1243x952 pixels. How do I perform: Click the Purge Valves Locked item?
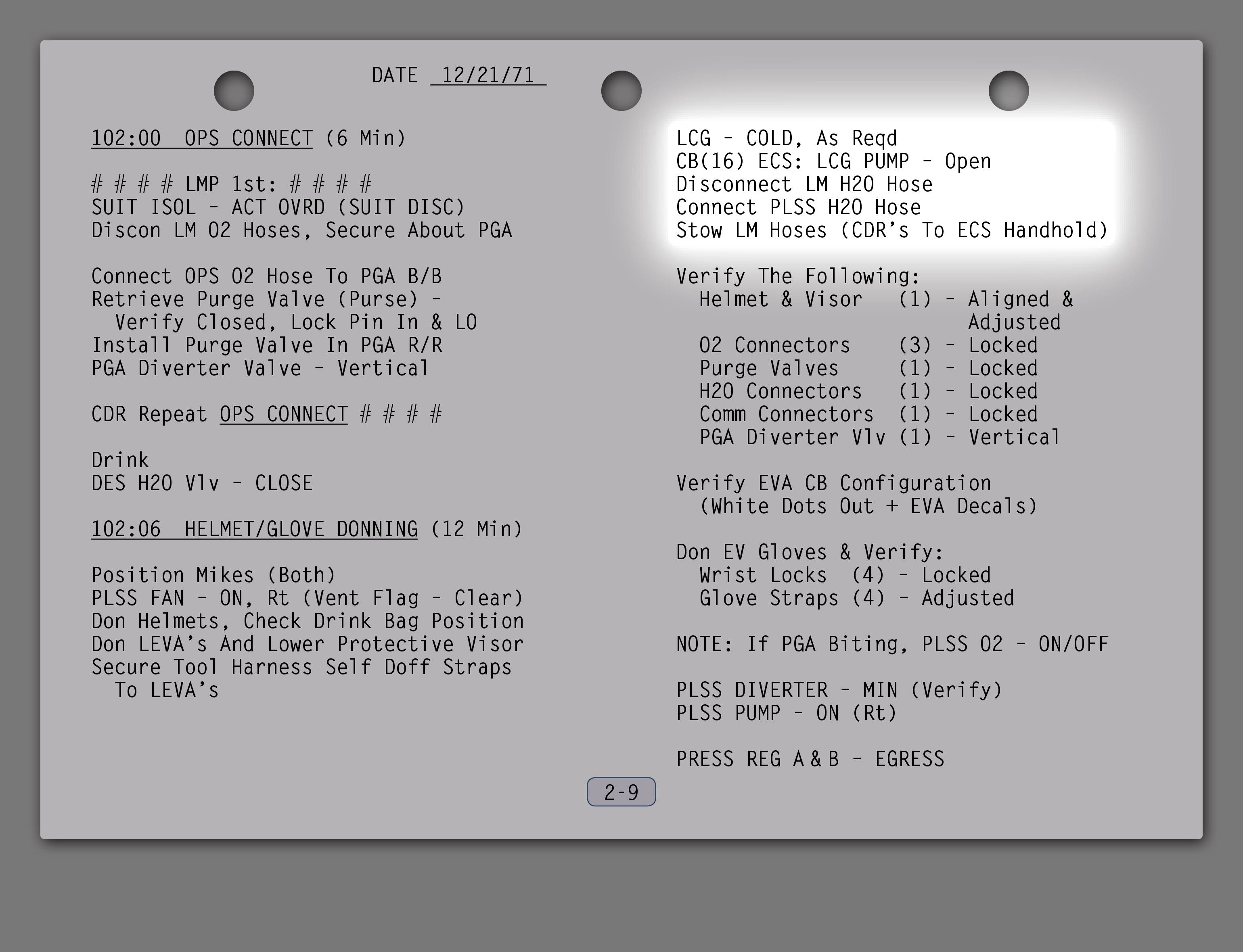[x=868, y=368]
